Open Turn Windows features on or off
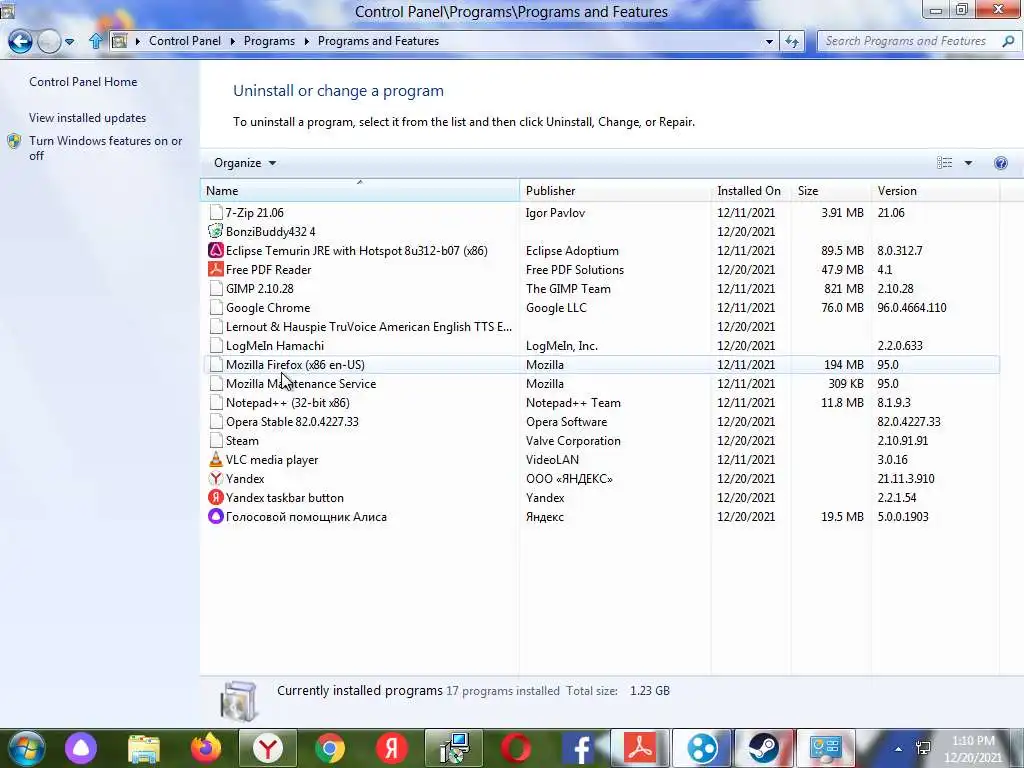The height and width of the screenshot is (768, 1024). tap(106, 148)
